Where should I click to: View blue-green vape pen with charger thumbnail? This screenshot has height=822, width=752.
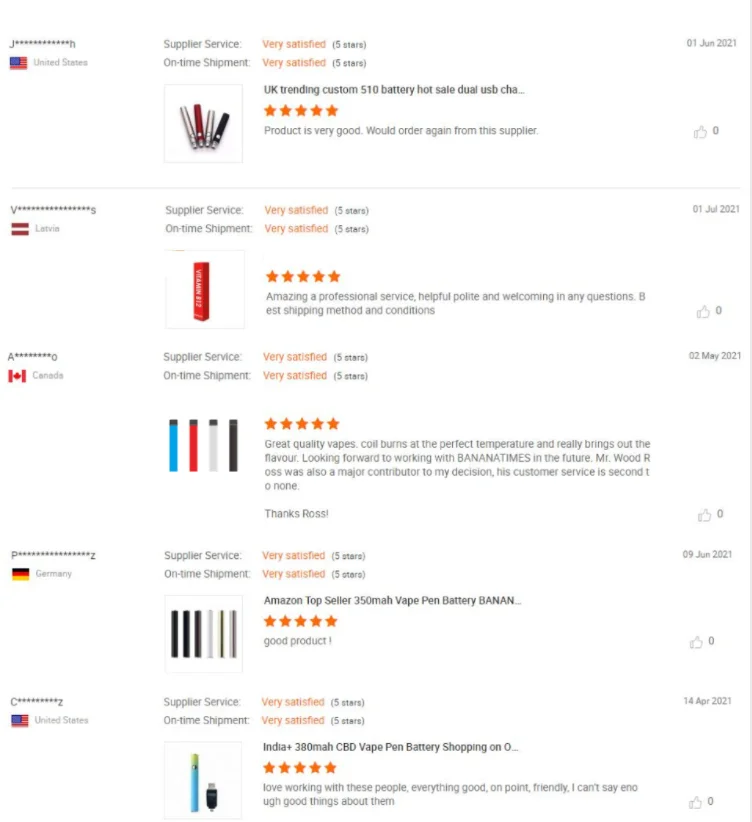[x=203, y=780]
